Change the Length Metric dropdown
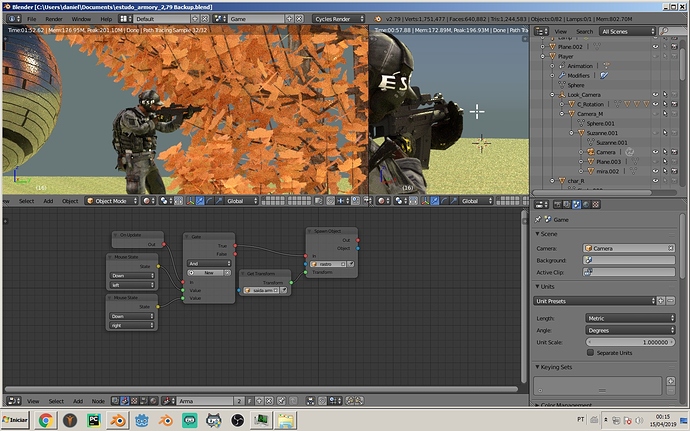The height and width of the screenshot is (431, 690). (x=630, y=318)
